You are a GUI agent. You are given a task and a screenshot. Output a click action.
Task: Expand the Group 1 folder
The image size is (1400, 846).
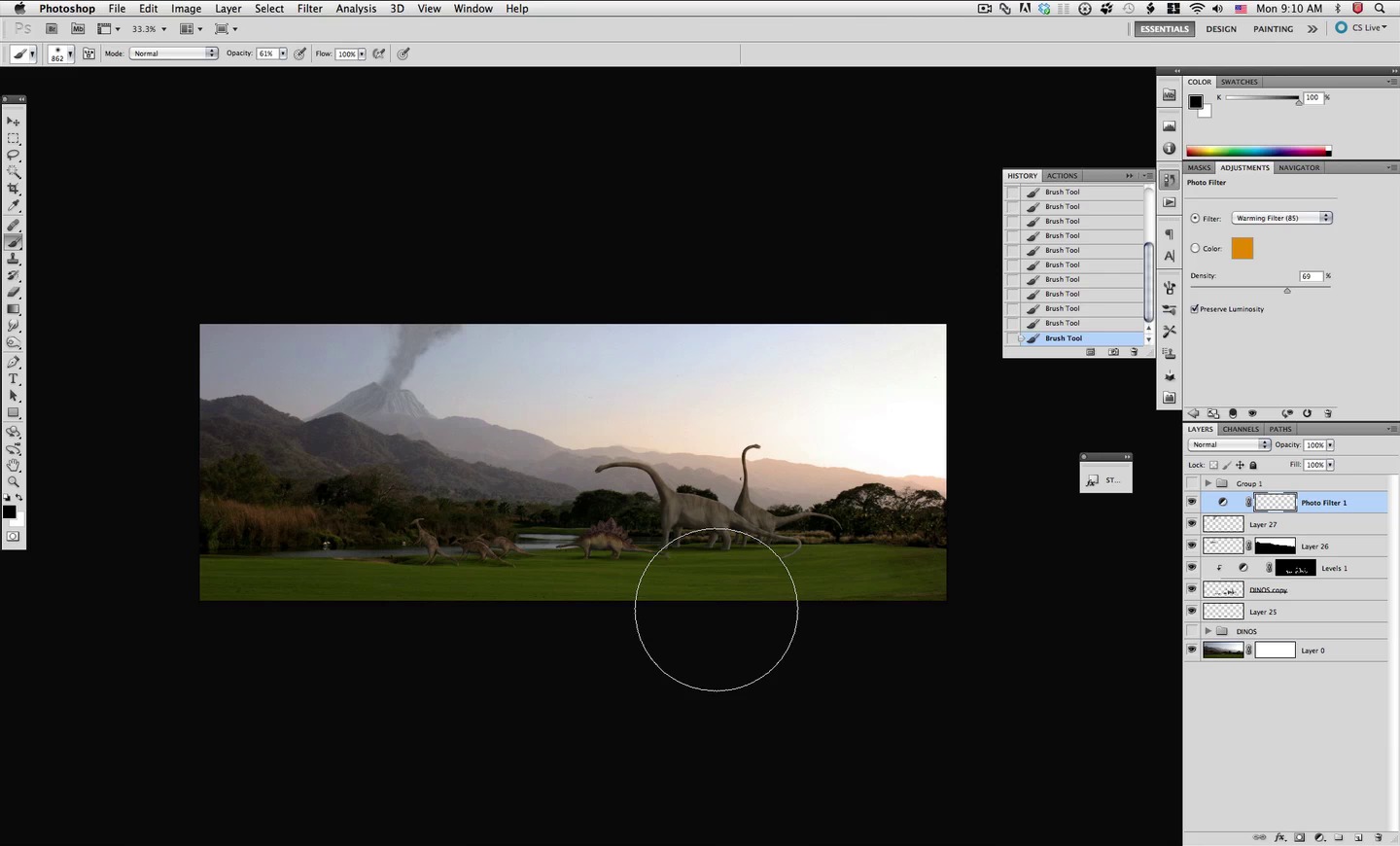click(1208, 483)
